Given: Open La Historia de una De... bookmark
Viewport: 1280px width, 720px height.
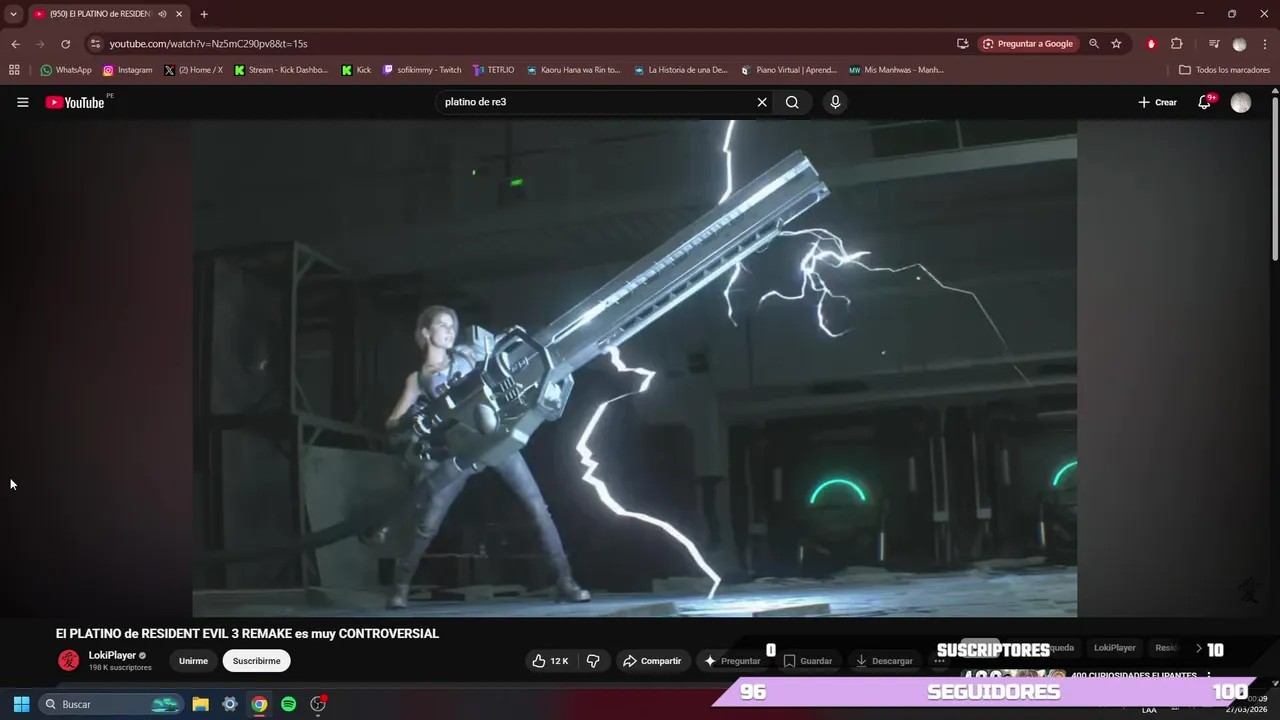Looking at the screenshot, I should click(x=680, y=70).
